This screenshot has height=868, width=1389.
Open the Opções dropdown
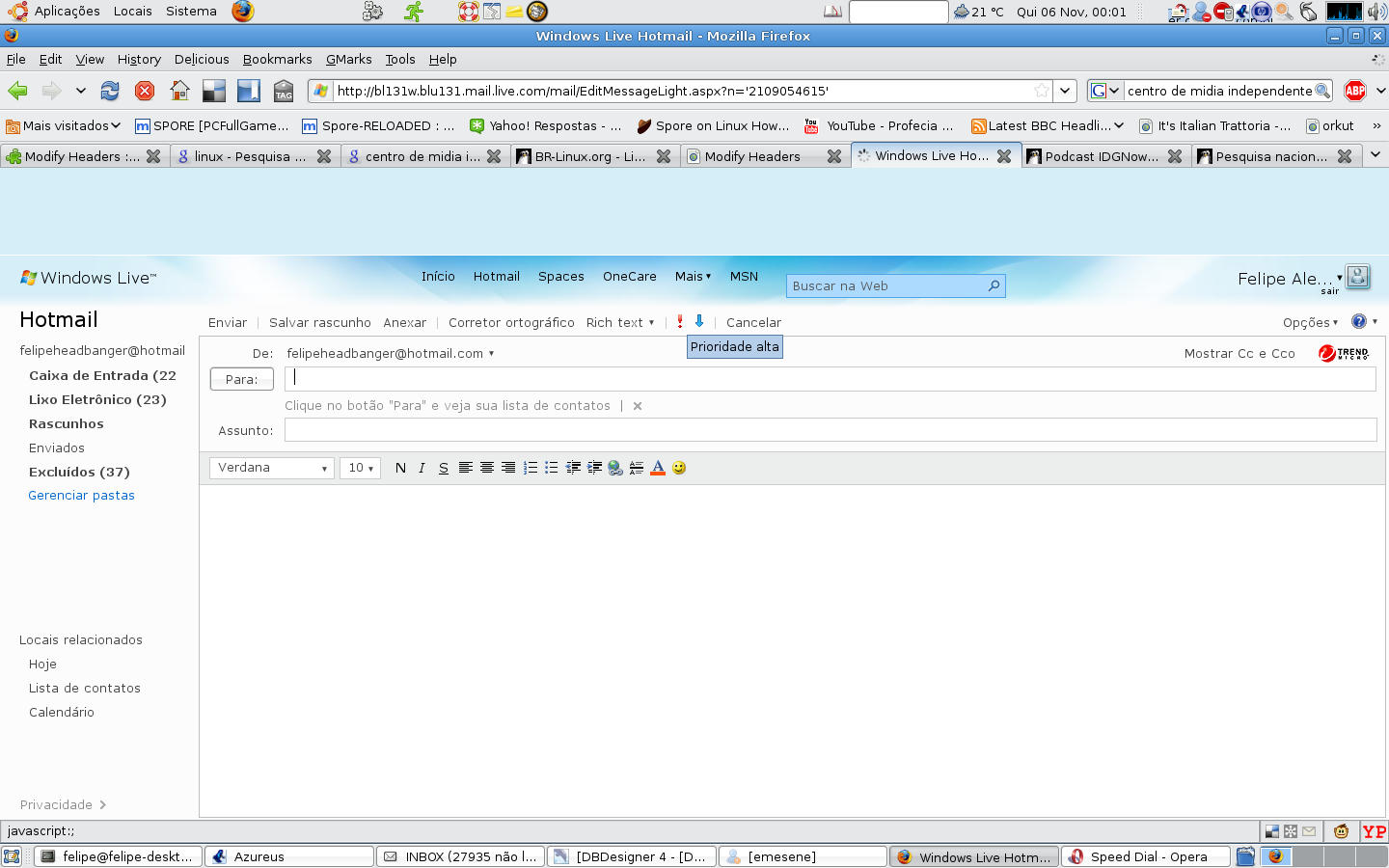pyautogui.click(x=1310, y=322)
